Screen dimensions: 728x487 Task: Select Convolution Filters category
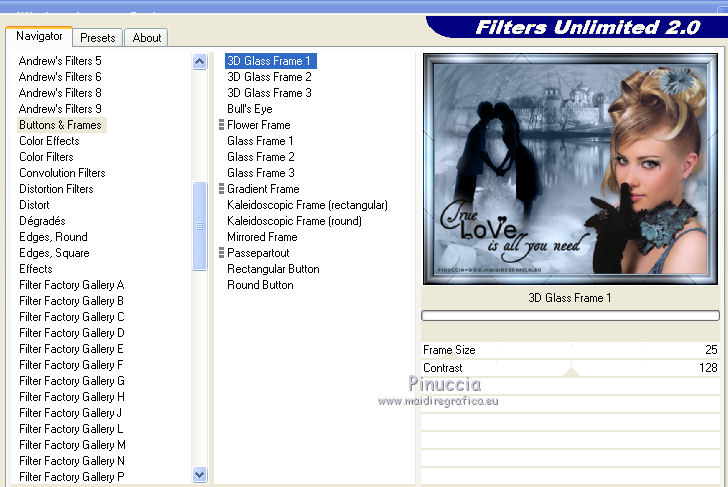62,173
